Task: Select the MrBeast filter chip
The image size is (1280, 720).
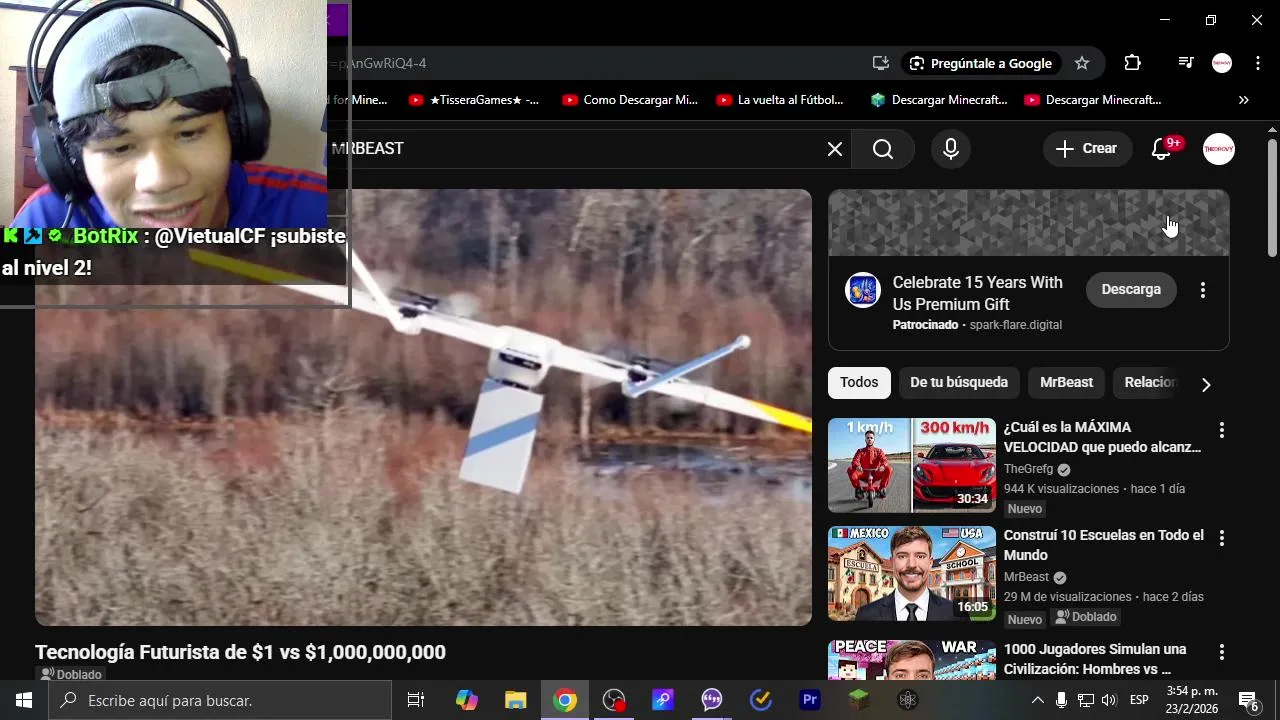Action: coord(1066,382)
